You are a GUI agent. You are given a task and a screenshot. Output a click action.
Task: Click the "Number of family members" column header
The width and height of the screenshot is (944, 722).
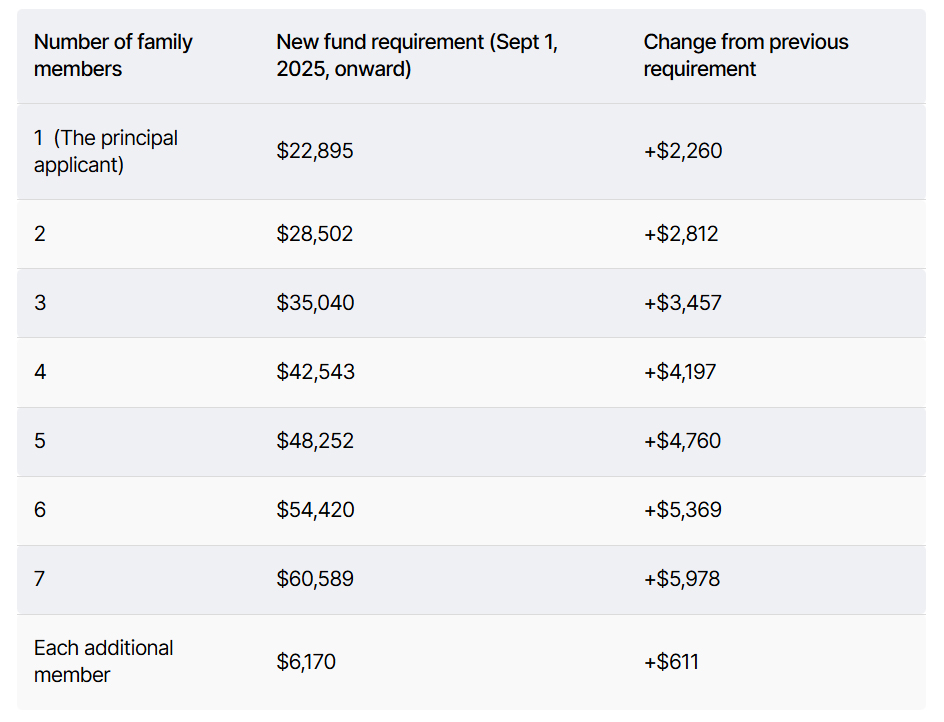tap(113, 56)
